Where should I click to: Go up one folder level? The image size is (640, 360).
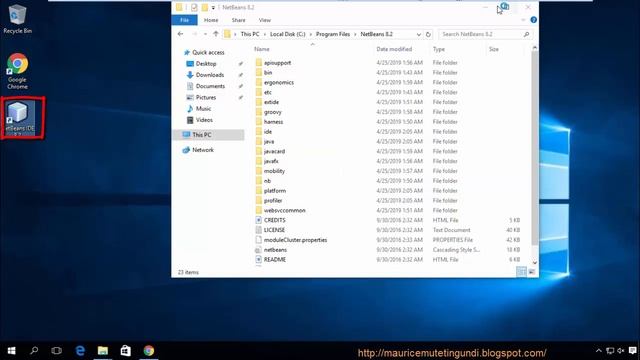(216, 34)
